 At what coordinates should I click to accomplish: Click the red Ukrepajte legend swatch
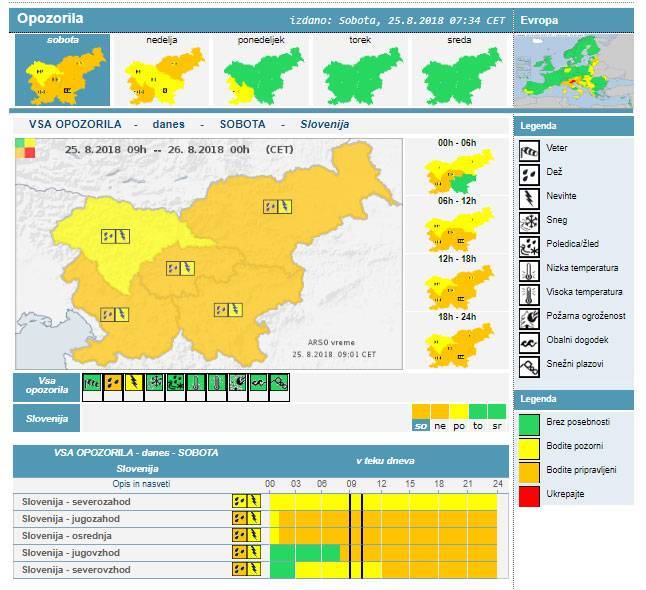point(529,494)
